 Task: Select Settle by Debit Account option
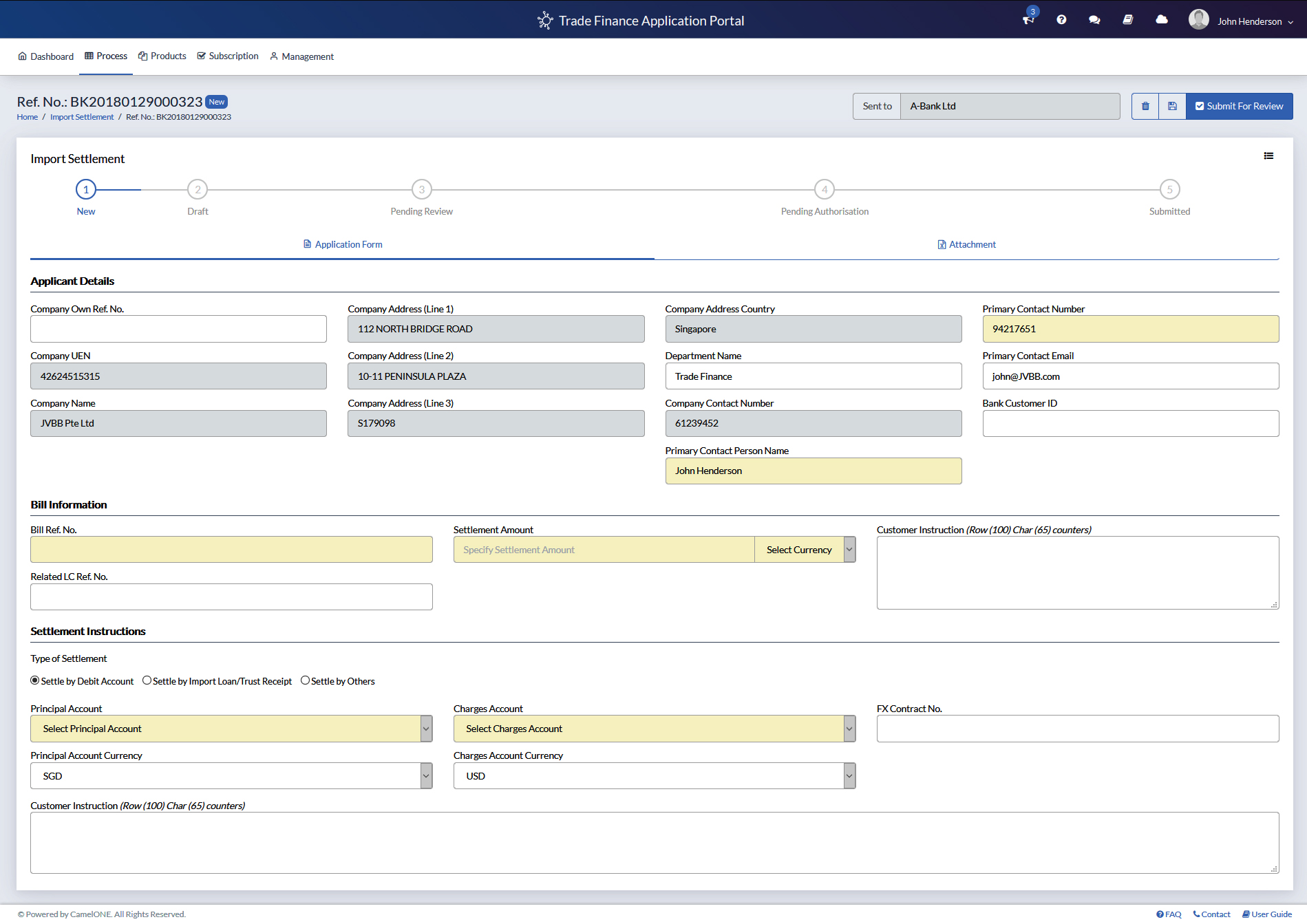[x=35, y=680]
